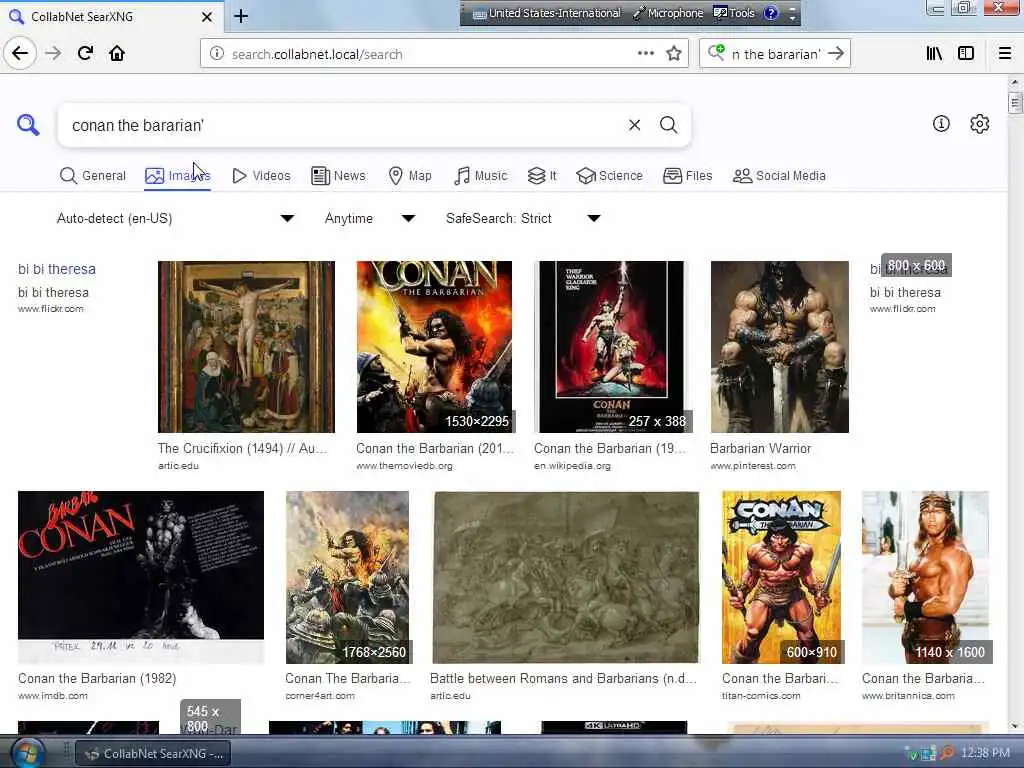This screenshot has width=1024, height=768.
Task: Select the Social Media tab
Action: (x=779, y=176)
